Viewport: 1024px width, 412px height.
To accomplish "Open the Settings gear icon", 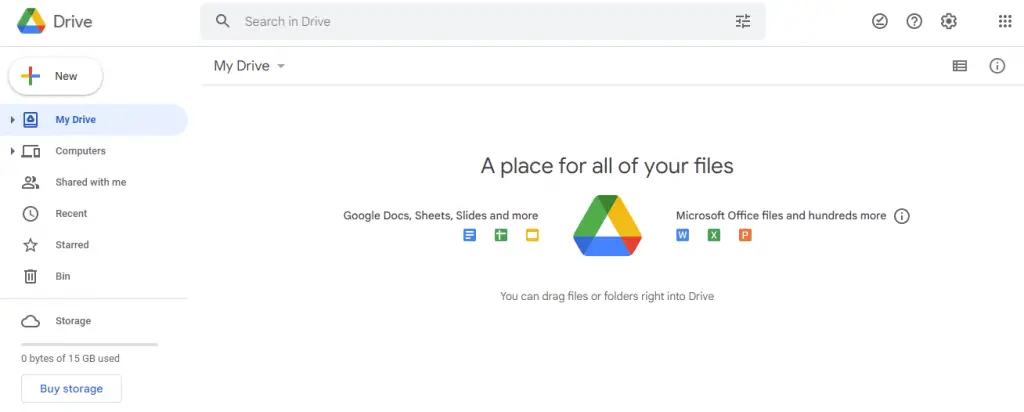I will click(x=948, y=22).
